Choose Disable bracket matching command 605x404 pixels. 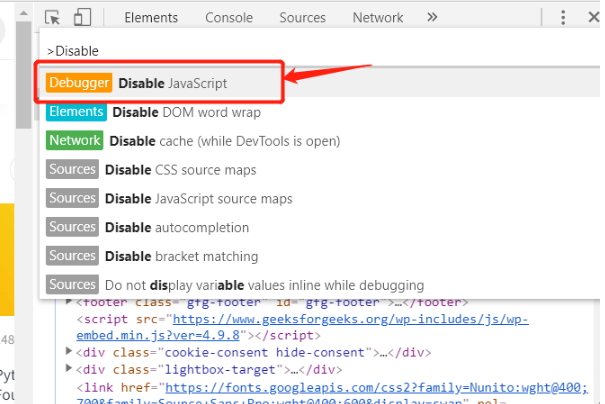(320, 256)
